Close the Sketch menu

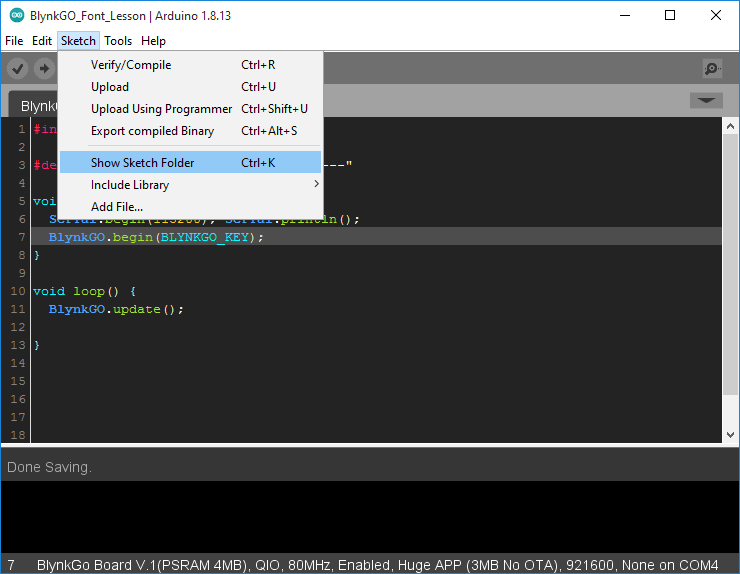[78, 41]
